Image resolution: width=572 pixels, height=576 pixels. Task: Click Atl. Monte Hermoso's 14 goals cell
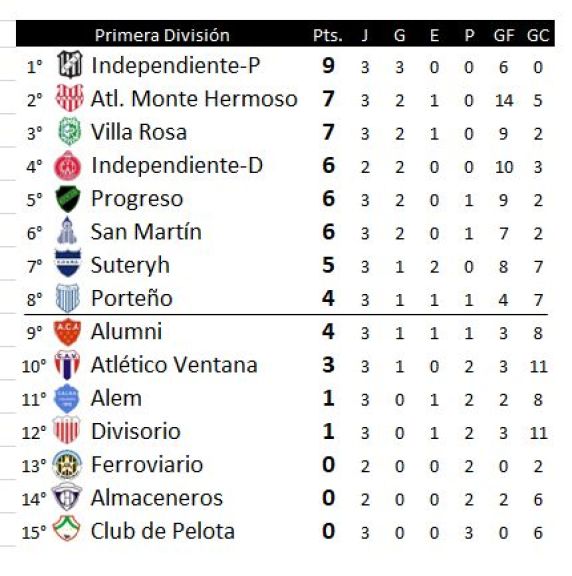click(x=504, y=100)
